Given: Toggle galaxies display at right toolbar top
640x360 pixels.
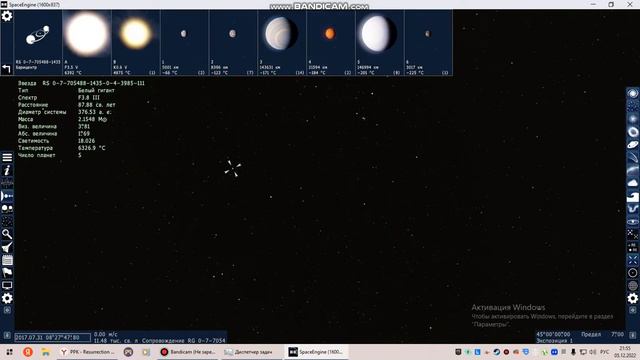Looking at the screenshot, I should (x=633, y=93).
